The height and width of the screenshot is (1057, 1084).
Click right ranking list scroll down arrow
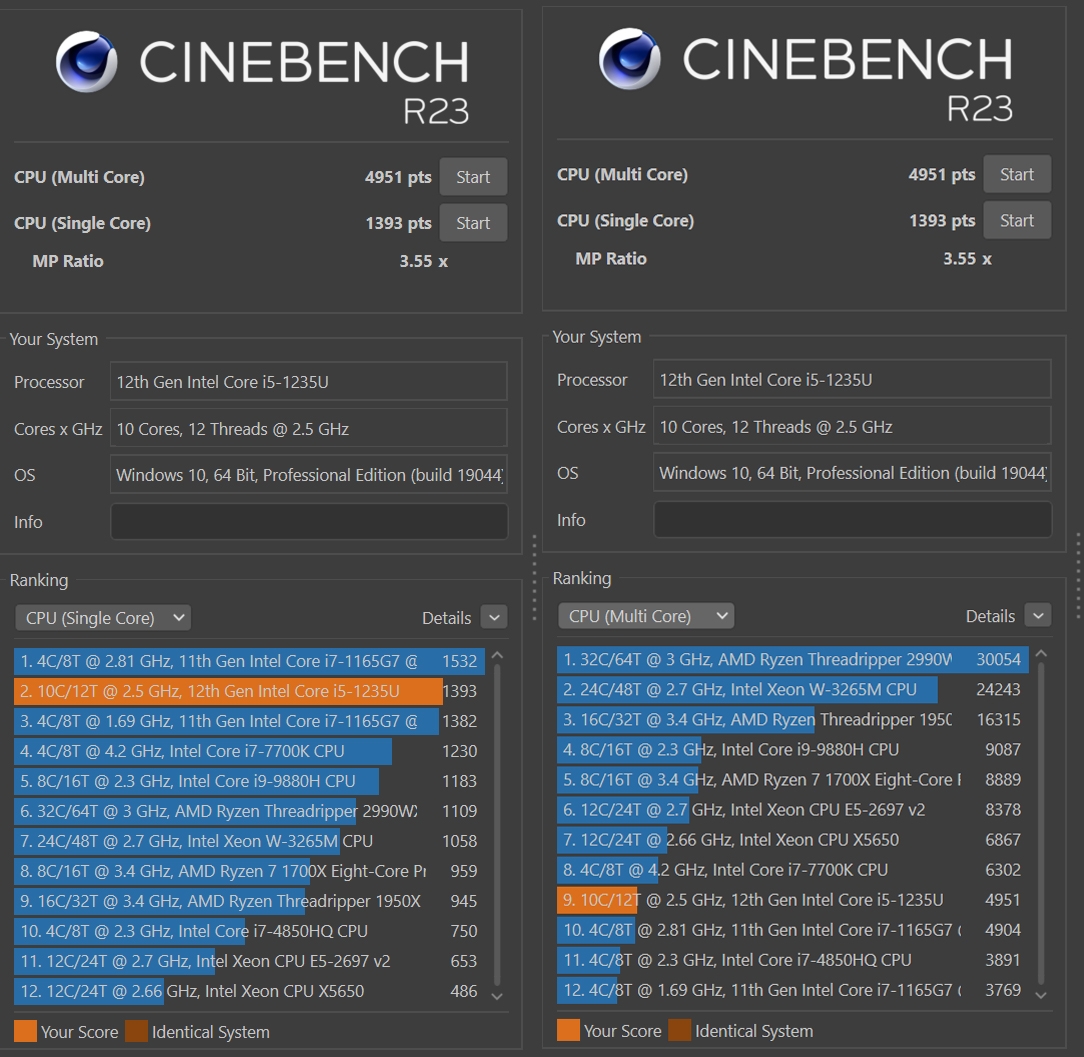[x=1042, y=995]
